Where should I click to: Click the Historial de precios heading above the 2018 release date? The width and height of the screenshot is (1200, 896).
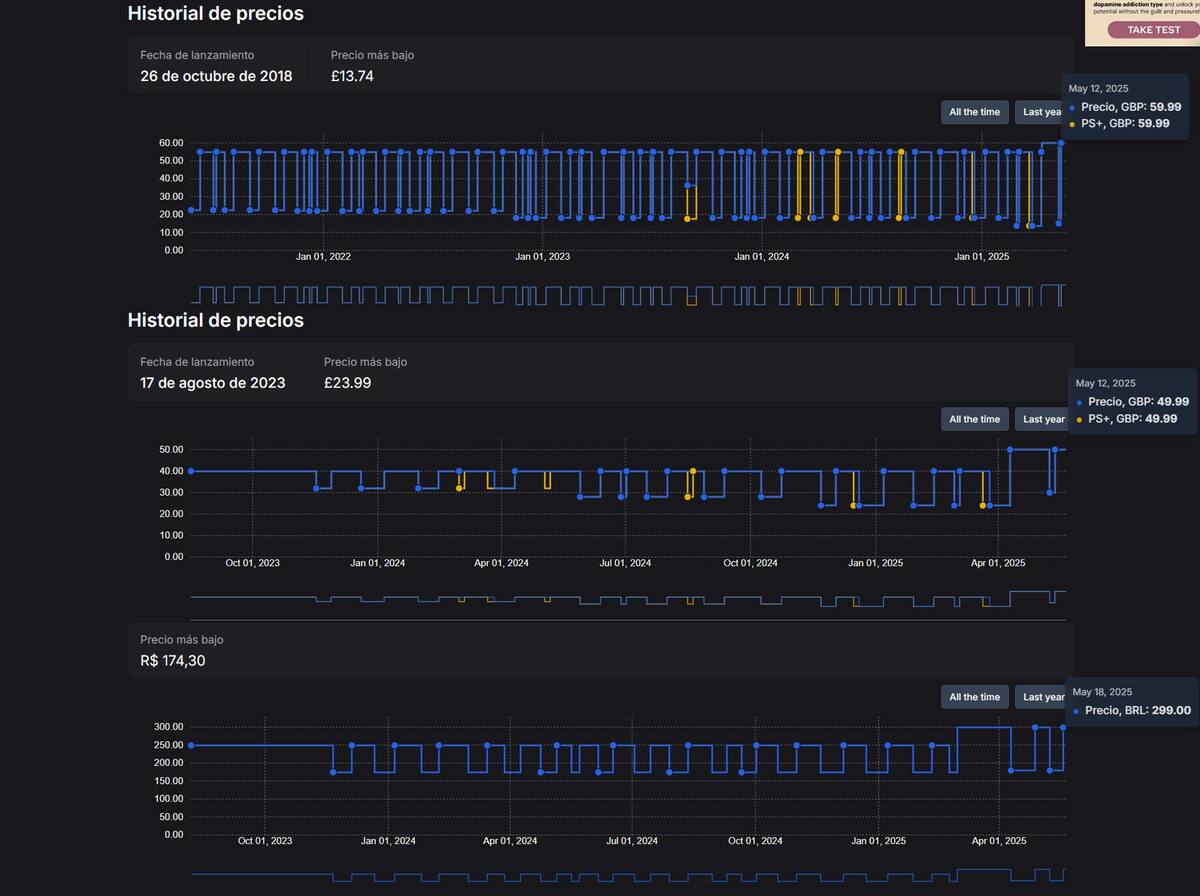[x=216, y=14]
